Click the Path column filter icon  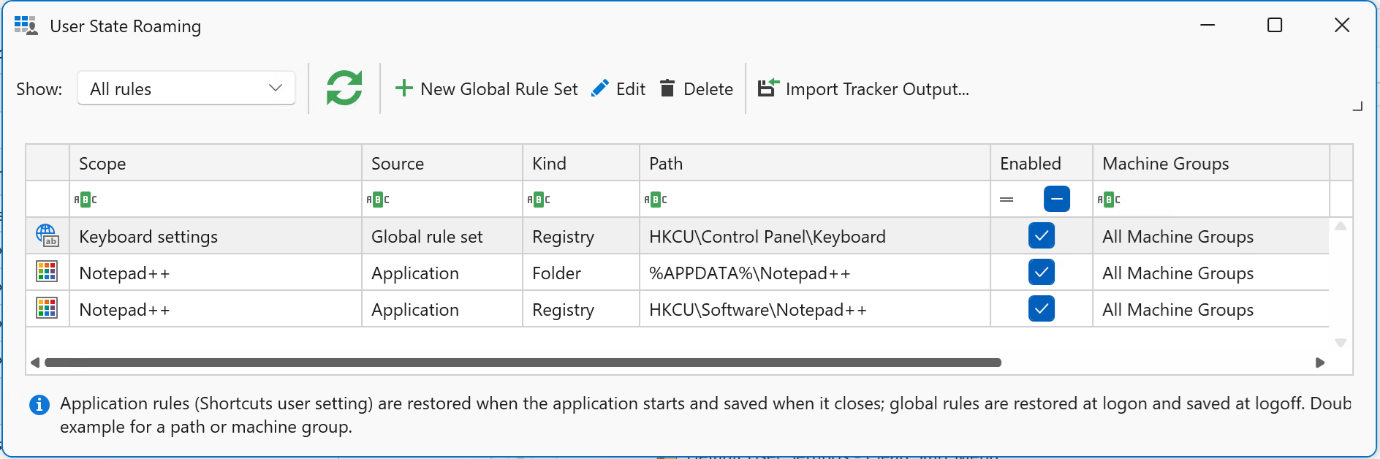[x=656, y=200]
